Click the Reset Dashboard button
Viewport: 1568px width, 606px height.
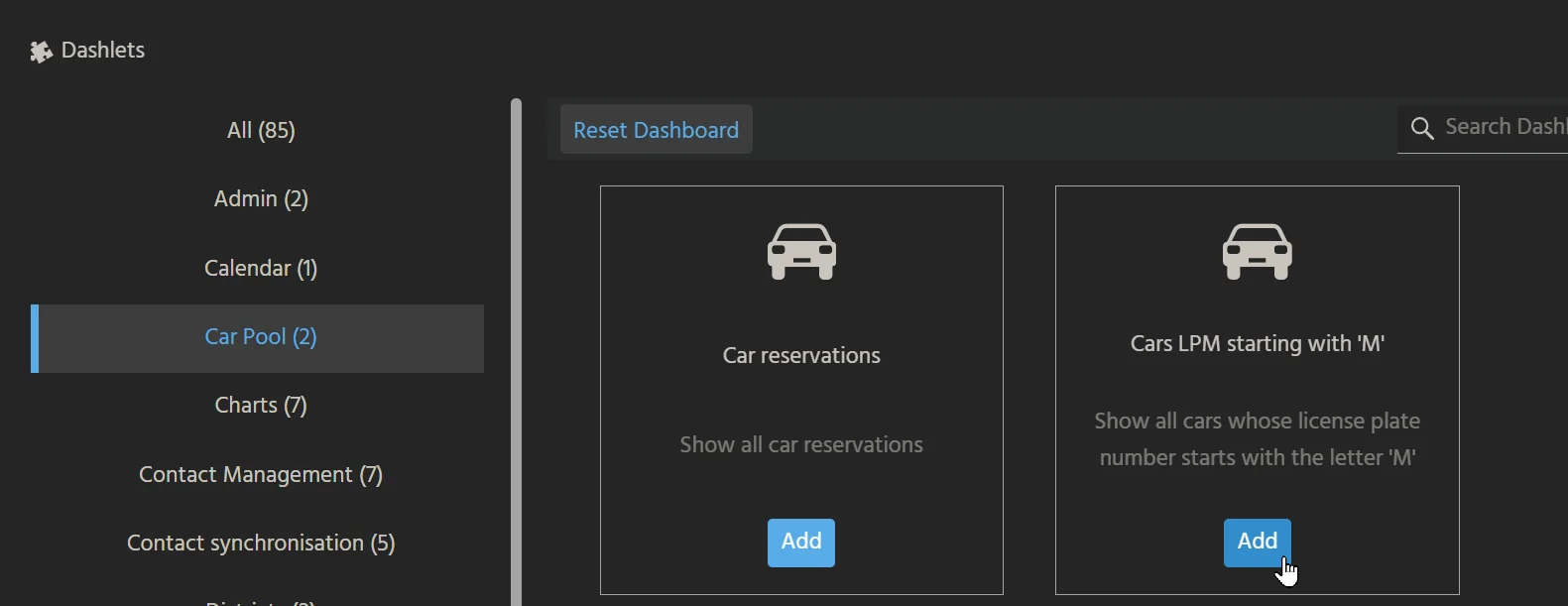[657, 130]
